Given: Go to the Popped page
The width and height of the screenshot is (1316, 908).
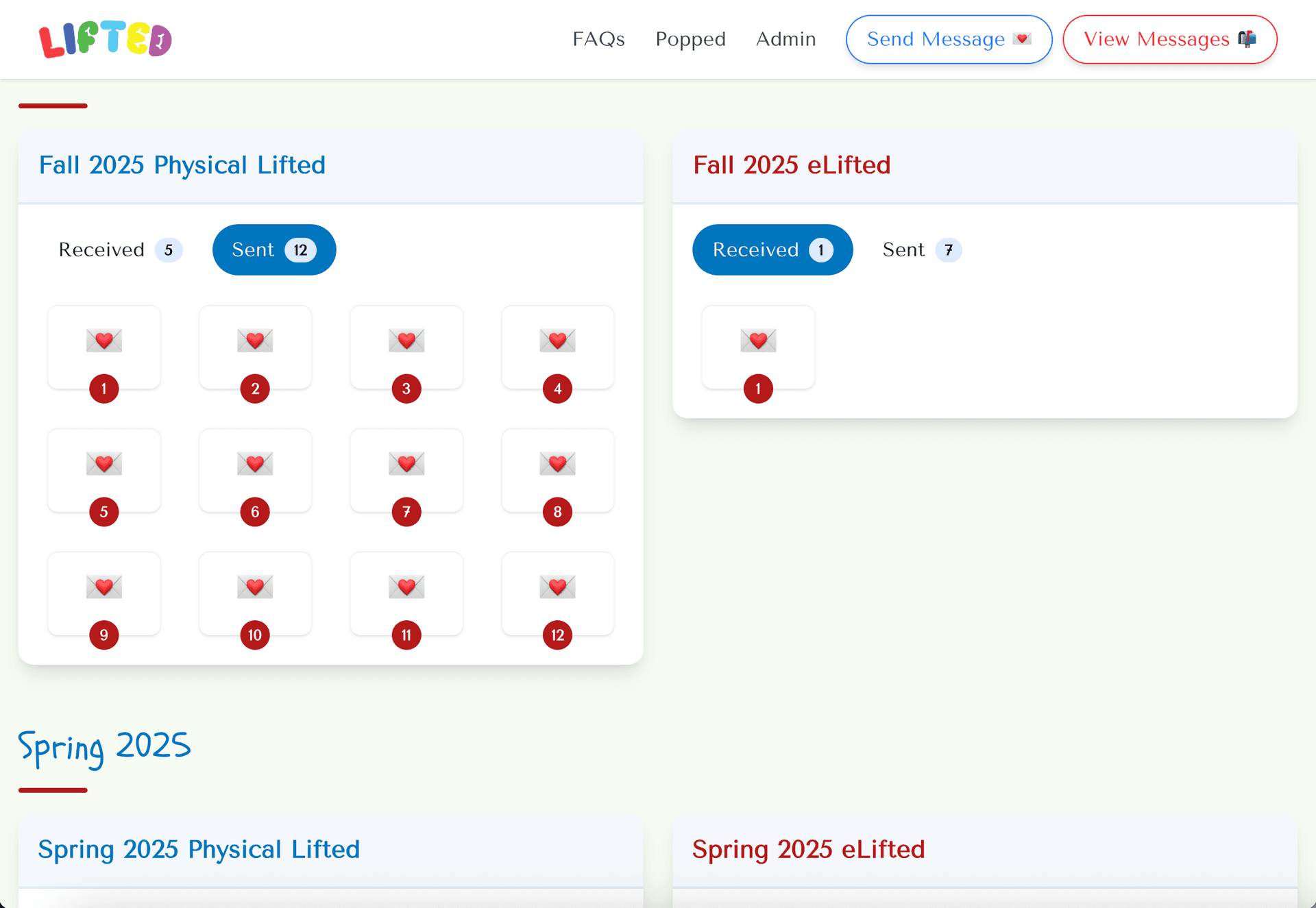Looking at the screenshot, I should coord(690,39).
